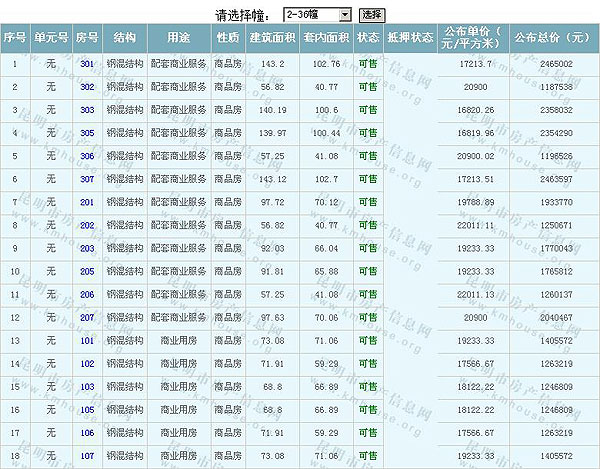Image resolution: width=600 pixels, height=469 pixels.
Task: Click room 206 link
Action: (87, 294)
